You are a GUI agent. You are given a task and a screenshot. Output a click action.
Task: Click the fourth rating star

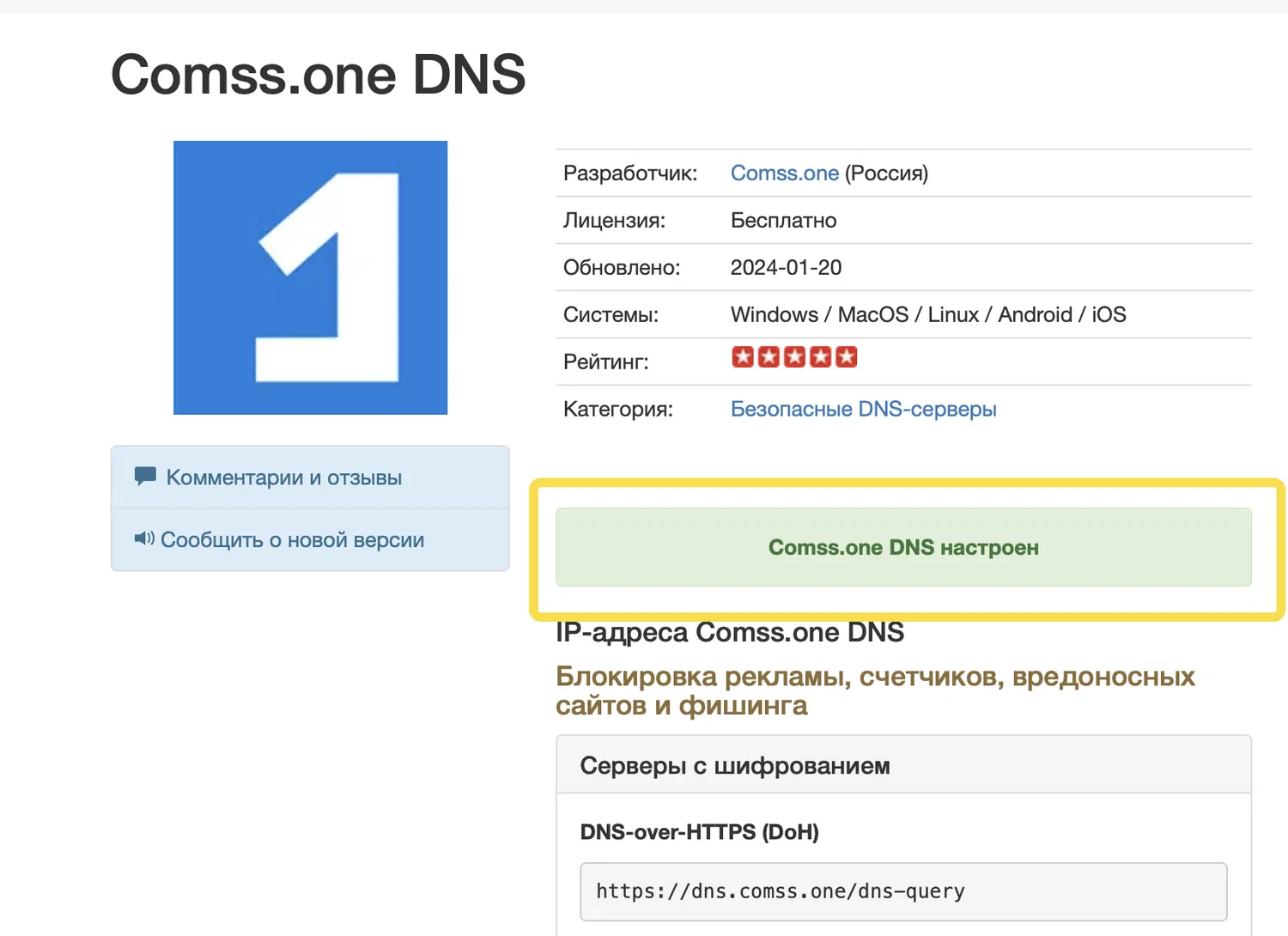point(821,357)
